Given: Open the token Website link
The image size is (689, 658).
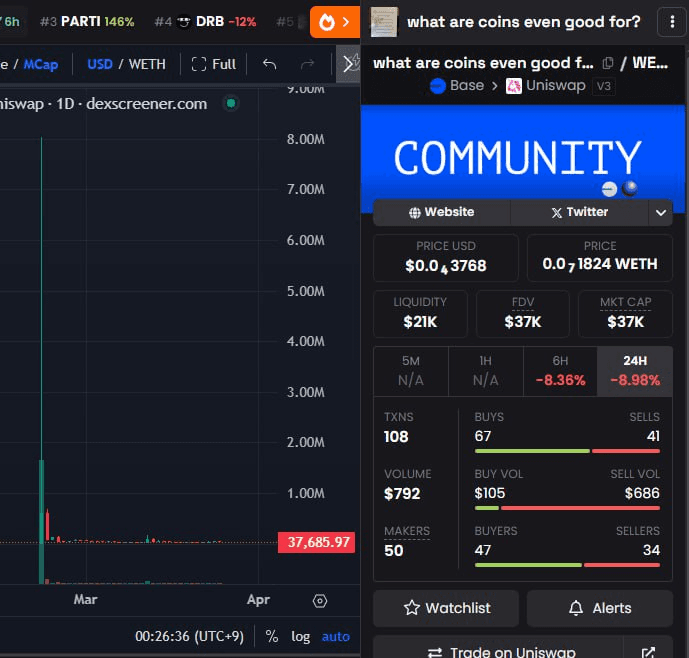Looking at the screenshot, I should 442,212.
